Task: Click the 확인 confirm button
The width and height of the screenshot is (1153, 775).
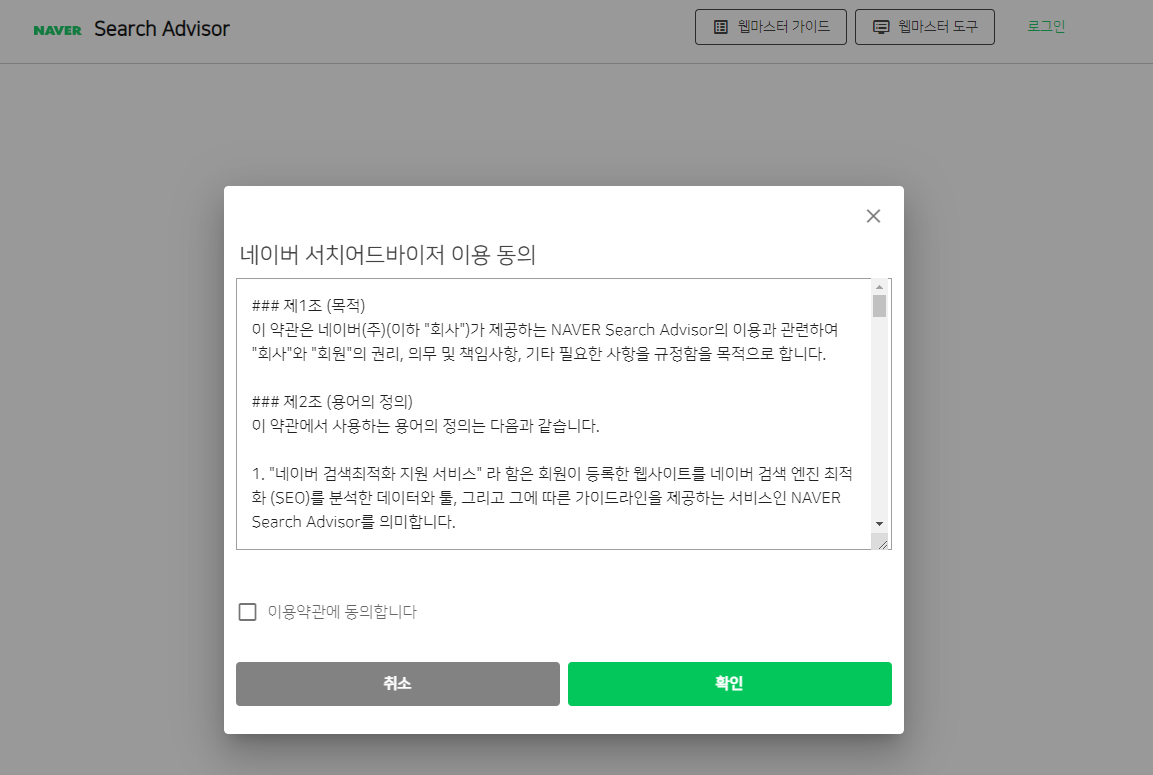Action: (x=729, y=684)
